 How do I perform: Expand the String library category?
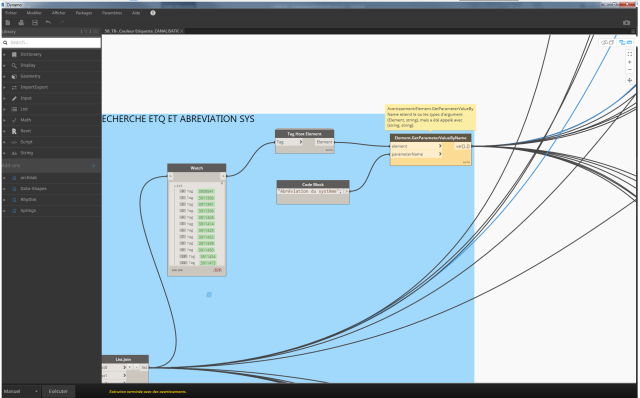(x=4, y=153)
